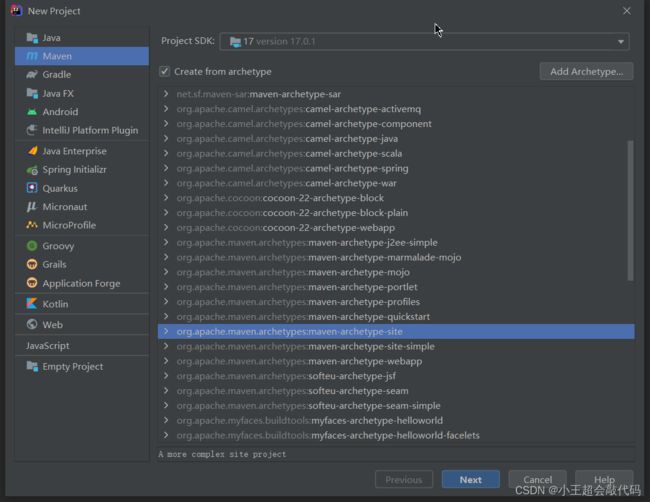Image resolution: width=650 pixels, height=502 pixels.
Task: Click the Java FX folder icon
Action: pos(32,93)
